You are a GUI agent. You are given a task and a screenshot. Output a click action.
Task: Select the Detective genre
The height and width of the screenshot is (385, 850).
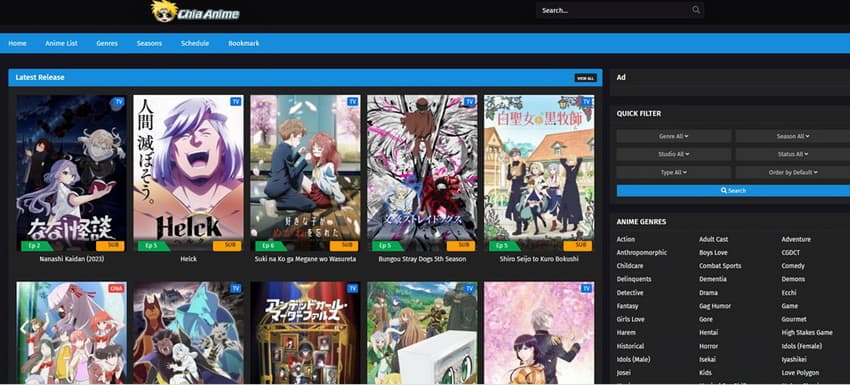click(x=630, y=293)
